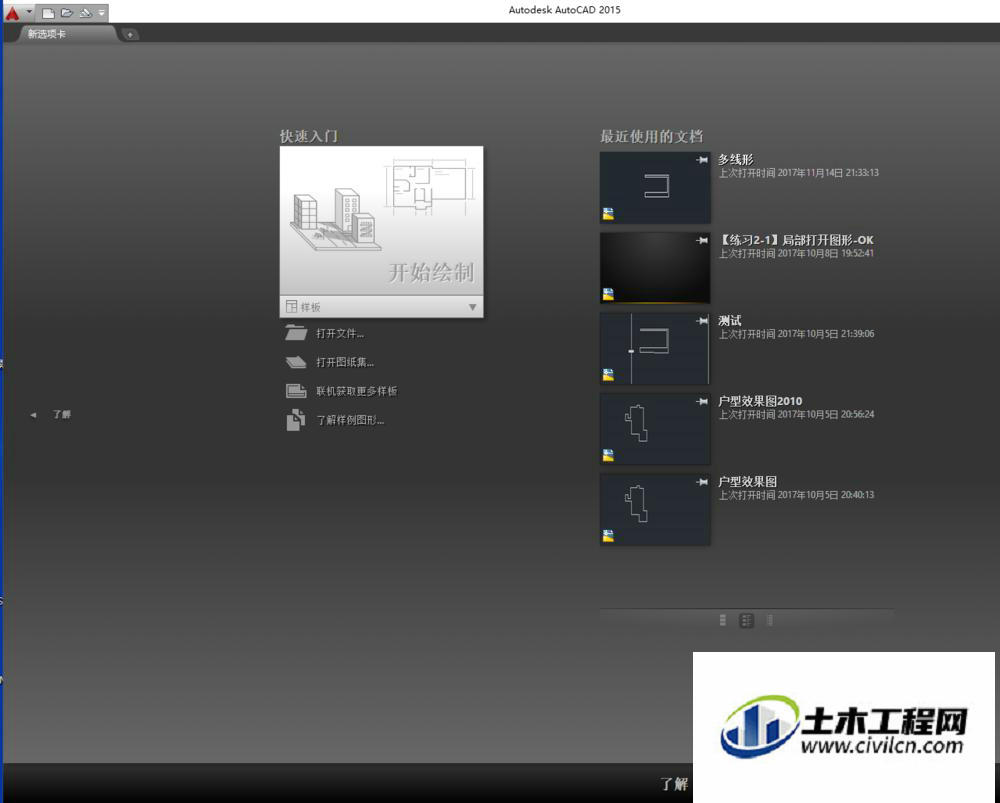Click the 户型效果图 document title dated 20:40:13

(x=747, y=482)
